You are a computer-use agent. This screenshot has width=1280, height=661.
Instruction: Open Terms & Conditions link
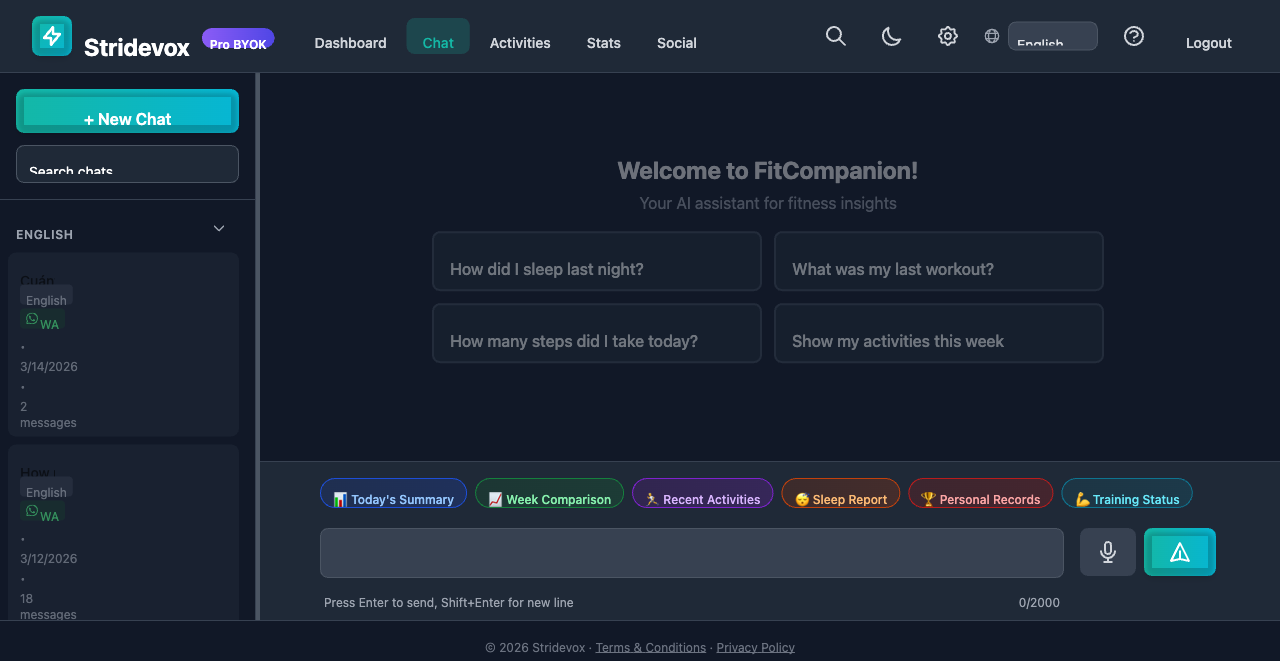[650, 647]
